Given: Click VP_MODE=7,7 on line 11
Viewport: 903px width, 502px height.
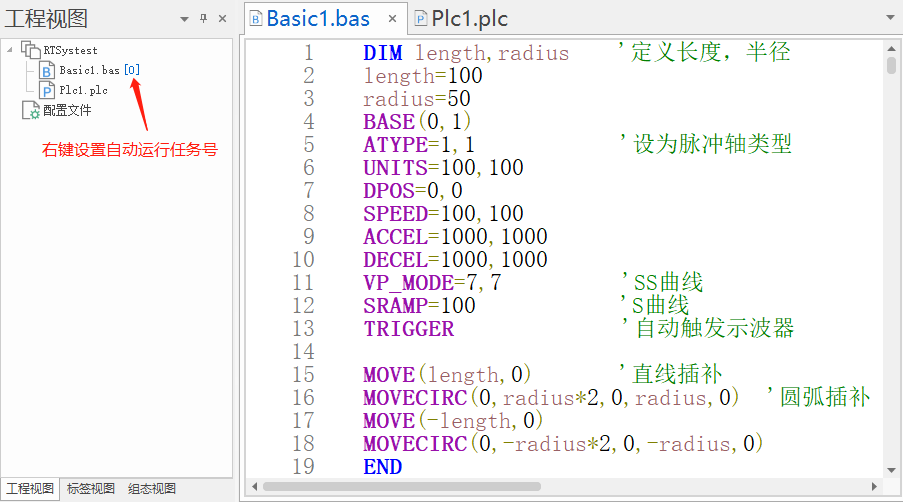Looking at the screenshot, I should [x=432, y=283].
